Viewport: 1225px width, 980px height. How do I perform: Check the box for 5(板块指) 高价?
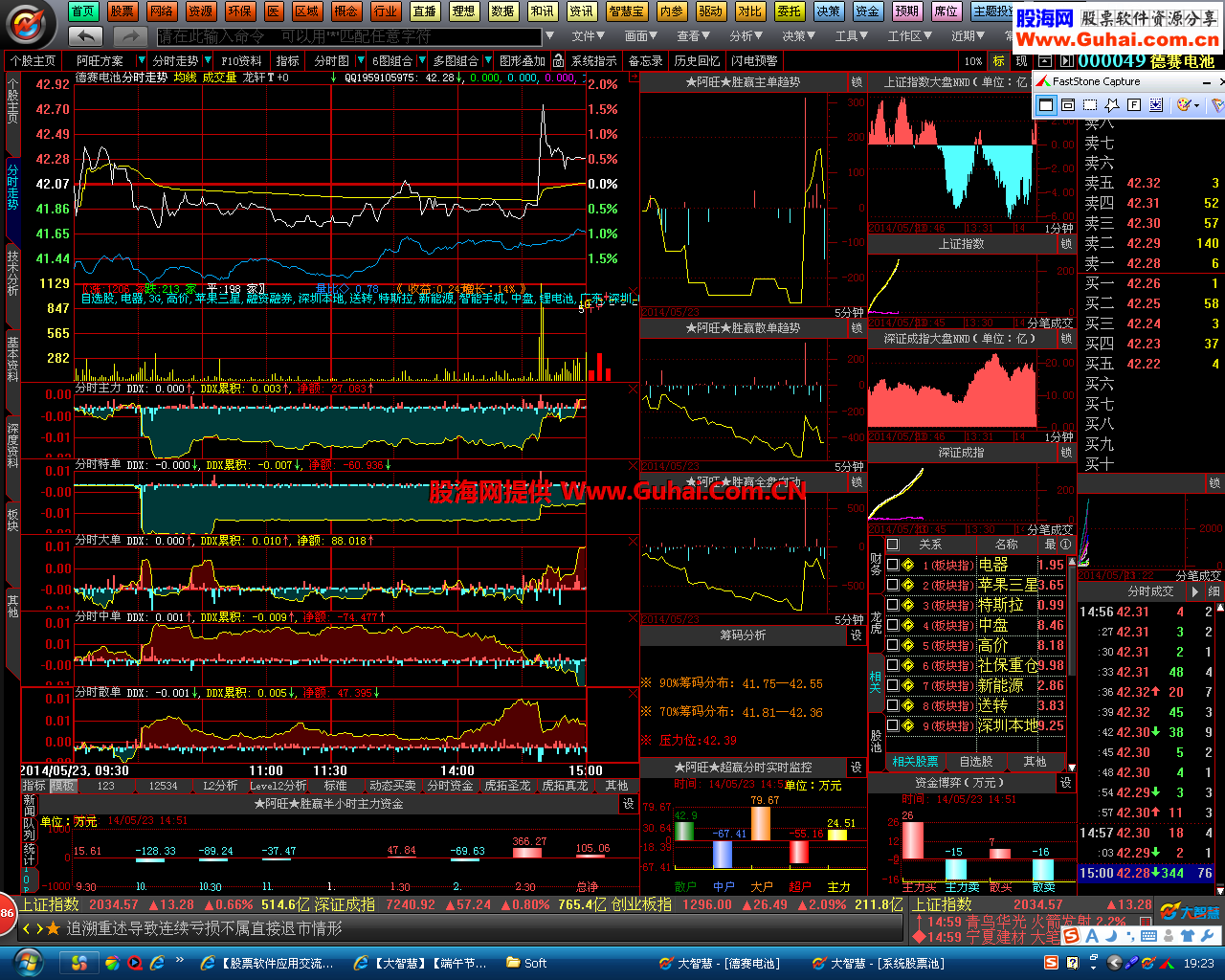(x=892, y=645)
